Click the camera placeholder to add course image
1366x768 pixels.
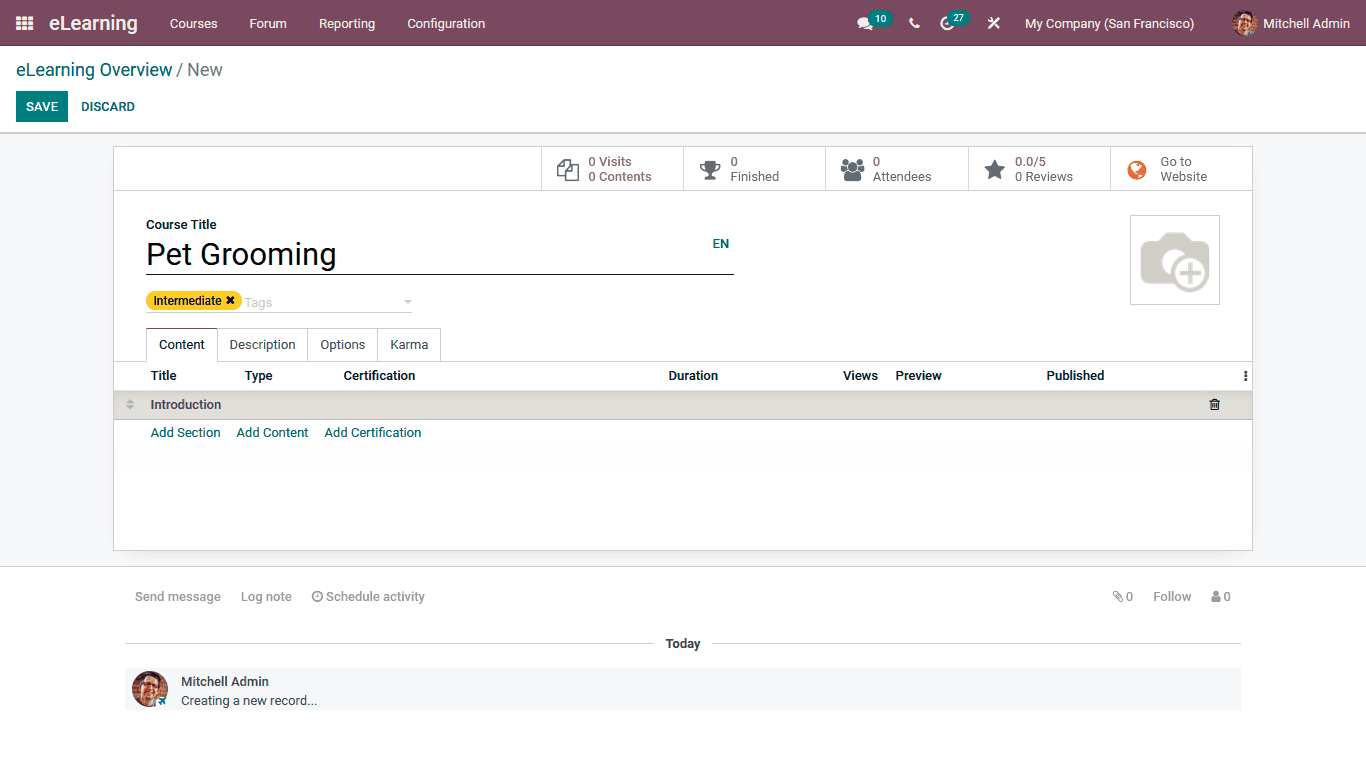click(1174, 259)
